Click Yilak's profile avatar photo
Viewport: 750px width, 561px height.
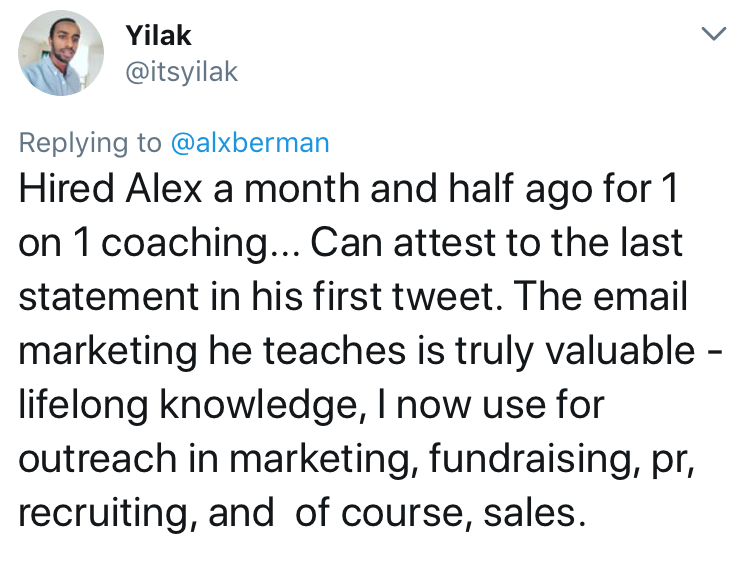[x=61, y=53]
